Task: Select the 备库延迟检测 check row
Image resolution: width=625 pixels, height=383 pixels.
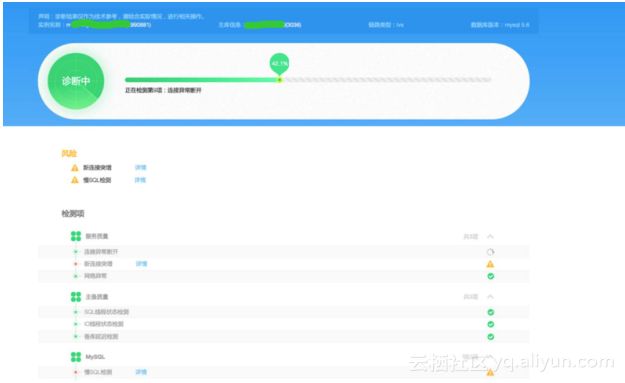Action: click(x=284, y=337)
